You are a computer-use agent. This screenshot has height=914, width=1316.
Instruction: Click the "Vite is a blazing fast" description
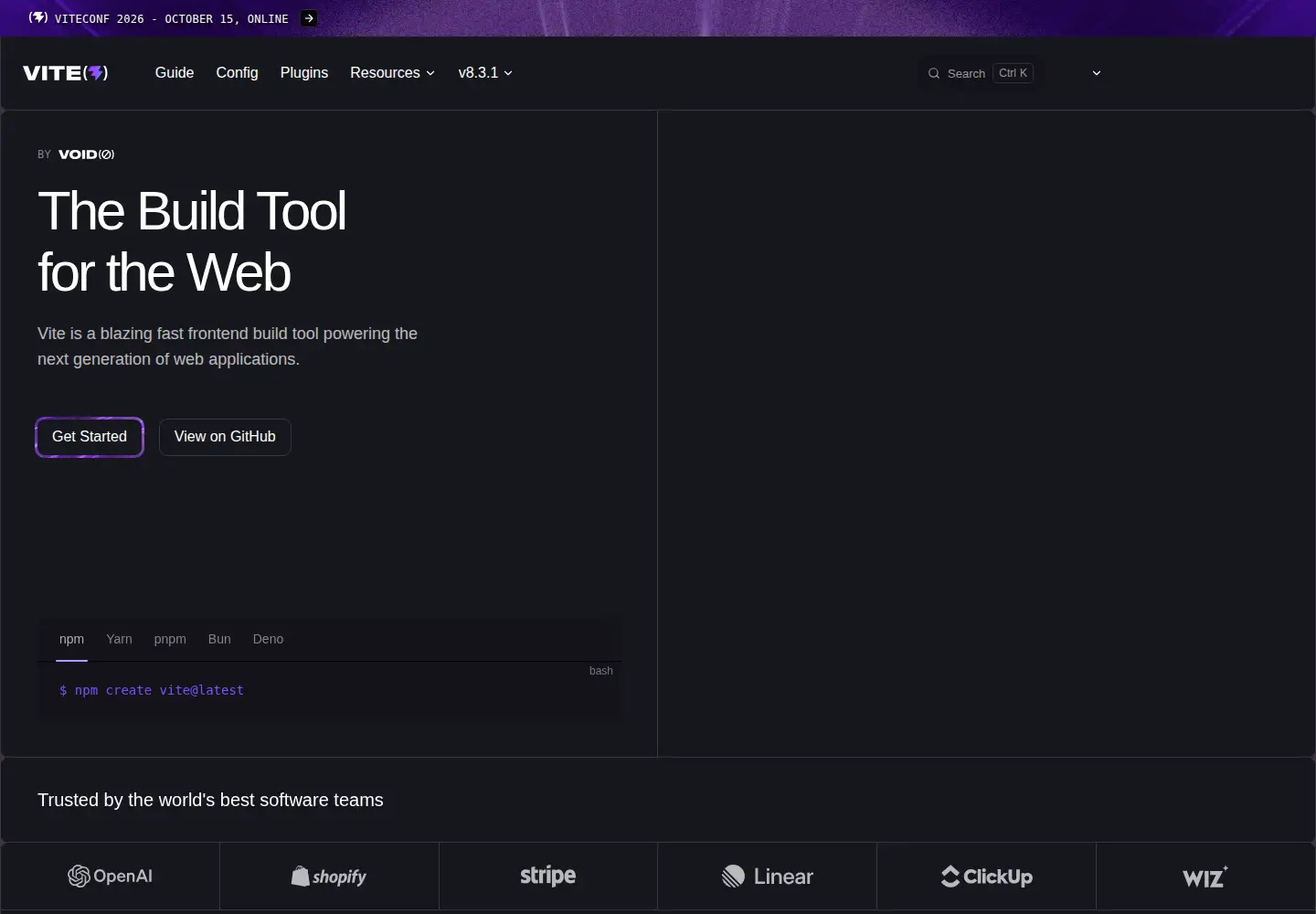[x=228, y=346]
